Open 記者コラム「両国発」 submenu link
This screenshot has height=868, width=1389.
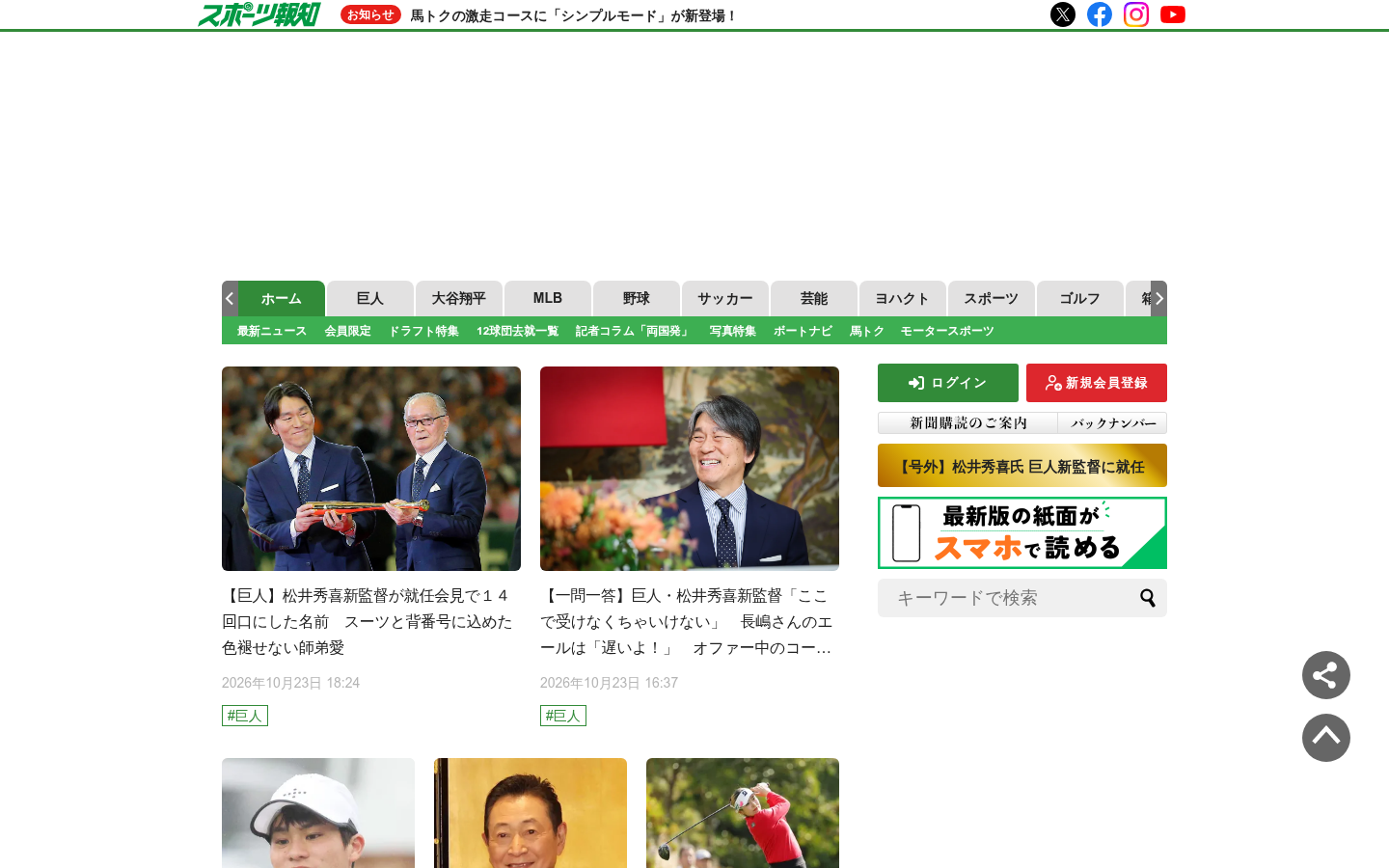tap(634, 331)
